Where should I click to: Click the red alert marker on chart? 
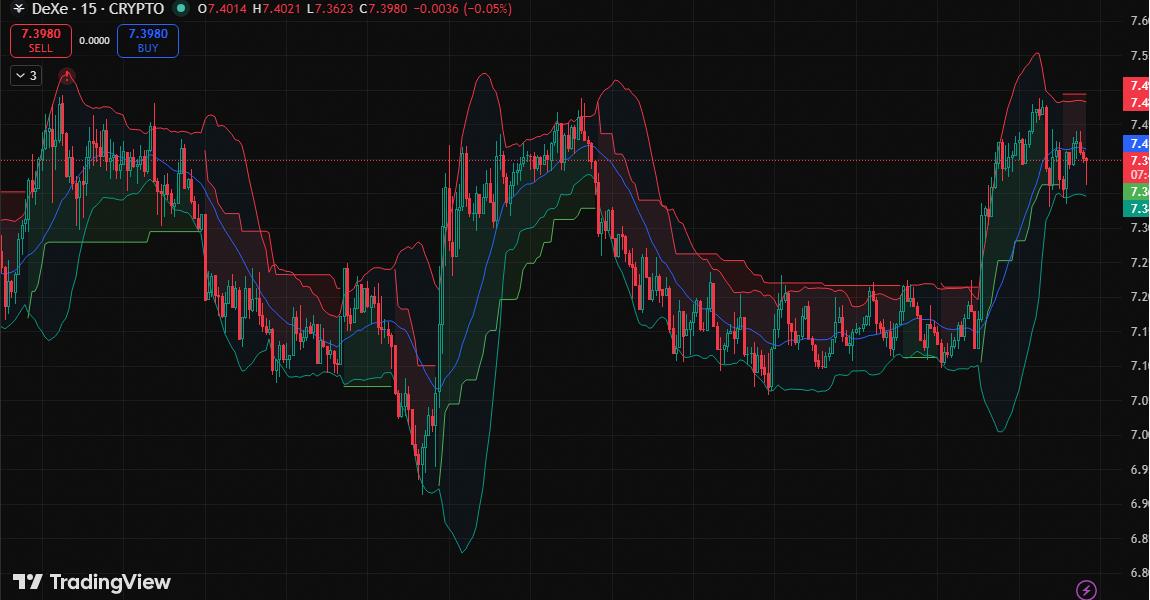click(x=67, y=75)
